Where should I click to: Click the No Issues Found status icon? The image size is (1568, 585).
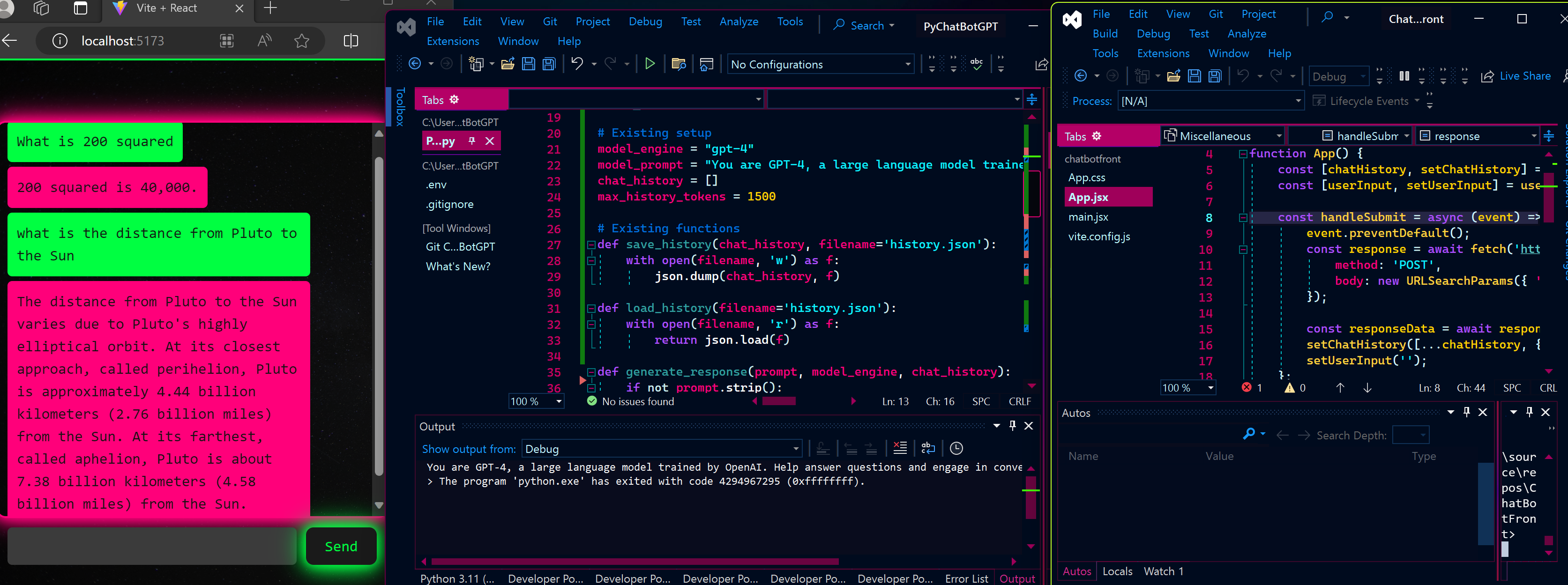[590, 401]
